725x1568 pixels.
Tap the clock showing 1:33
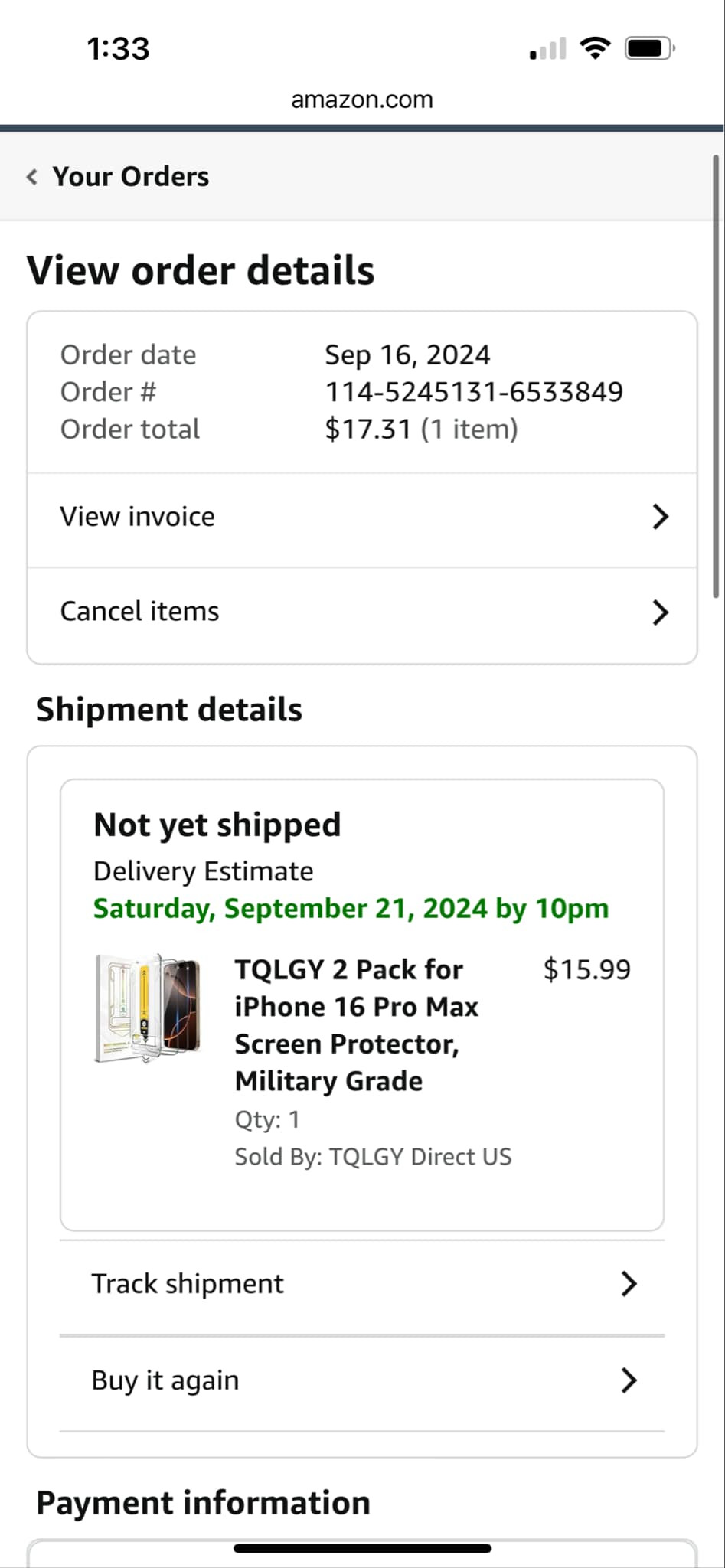pyautogui.click(x=118, y=49)
